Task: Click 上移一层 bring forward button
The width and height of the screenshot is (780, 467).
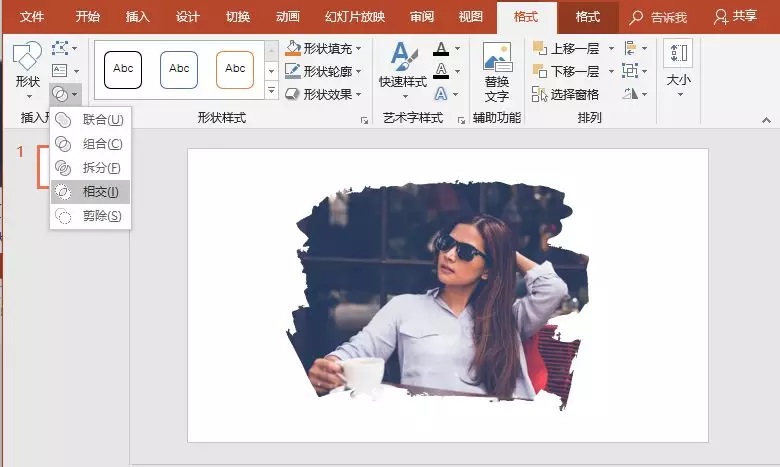Action: [567, 48]
